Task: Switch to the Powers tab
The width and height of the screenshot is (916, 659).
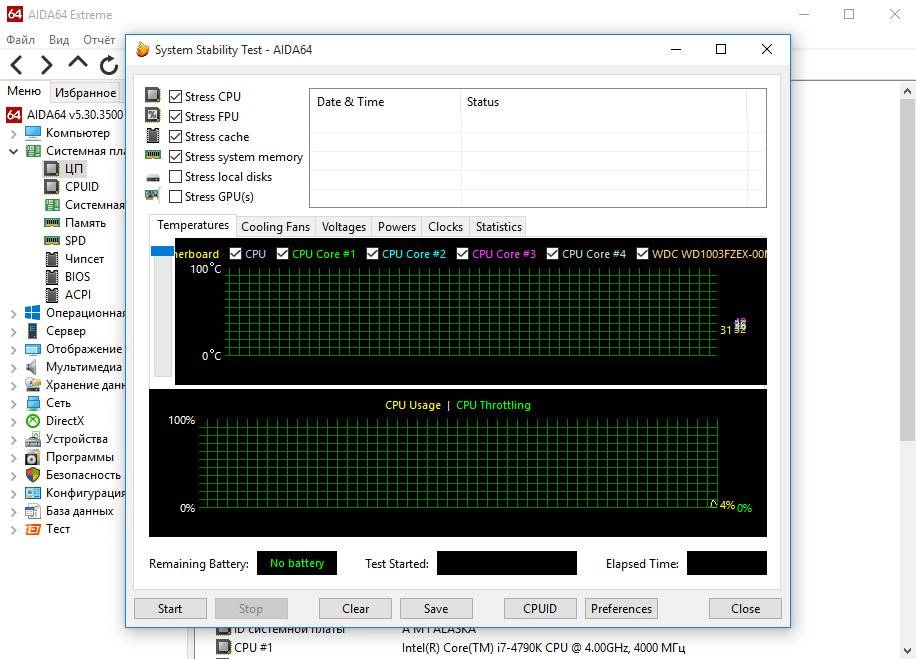Action: [x=397, y=227]
